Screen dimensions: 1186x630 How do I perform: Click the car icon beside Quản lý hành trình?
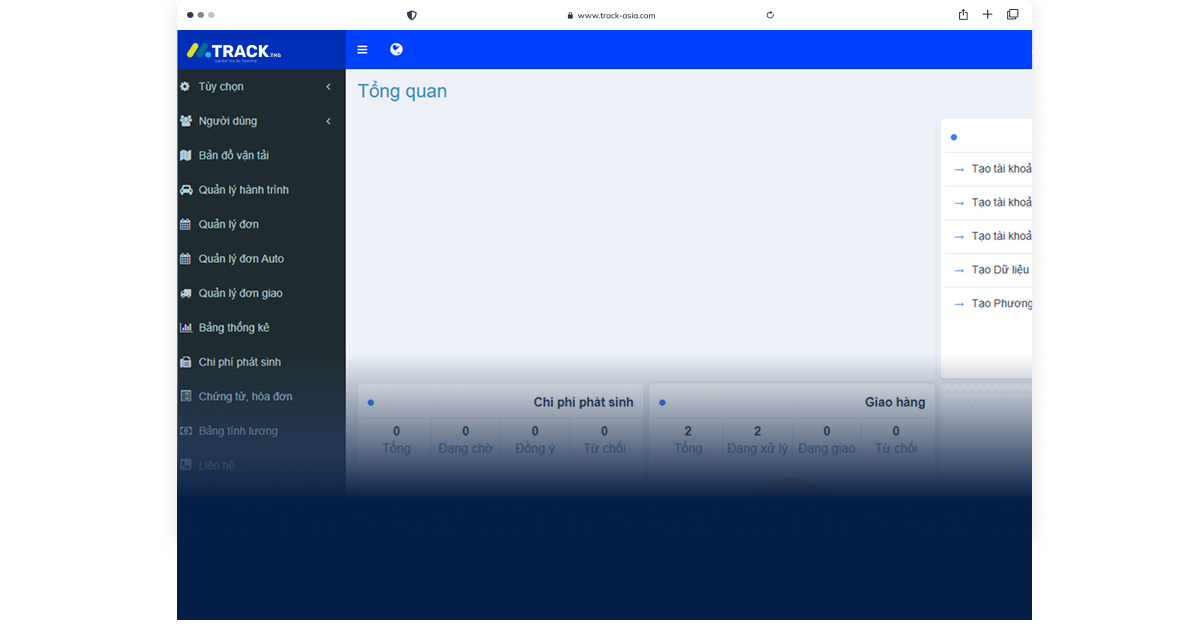(185, 190)
